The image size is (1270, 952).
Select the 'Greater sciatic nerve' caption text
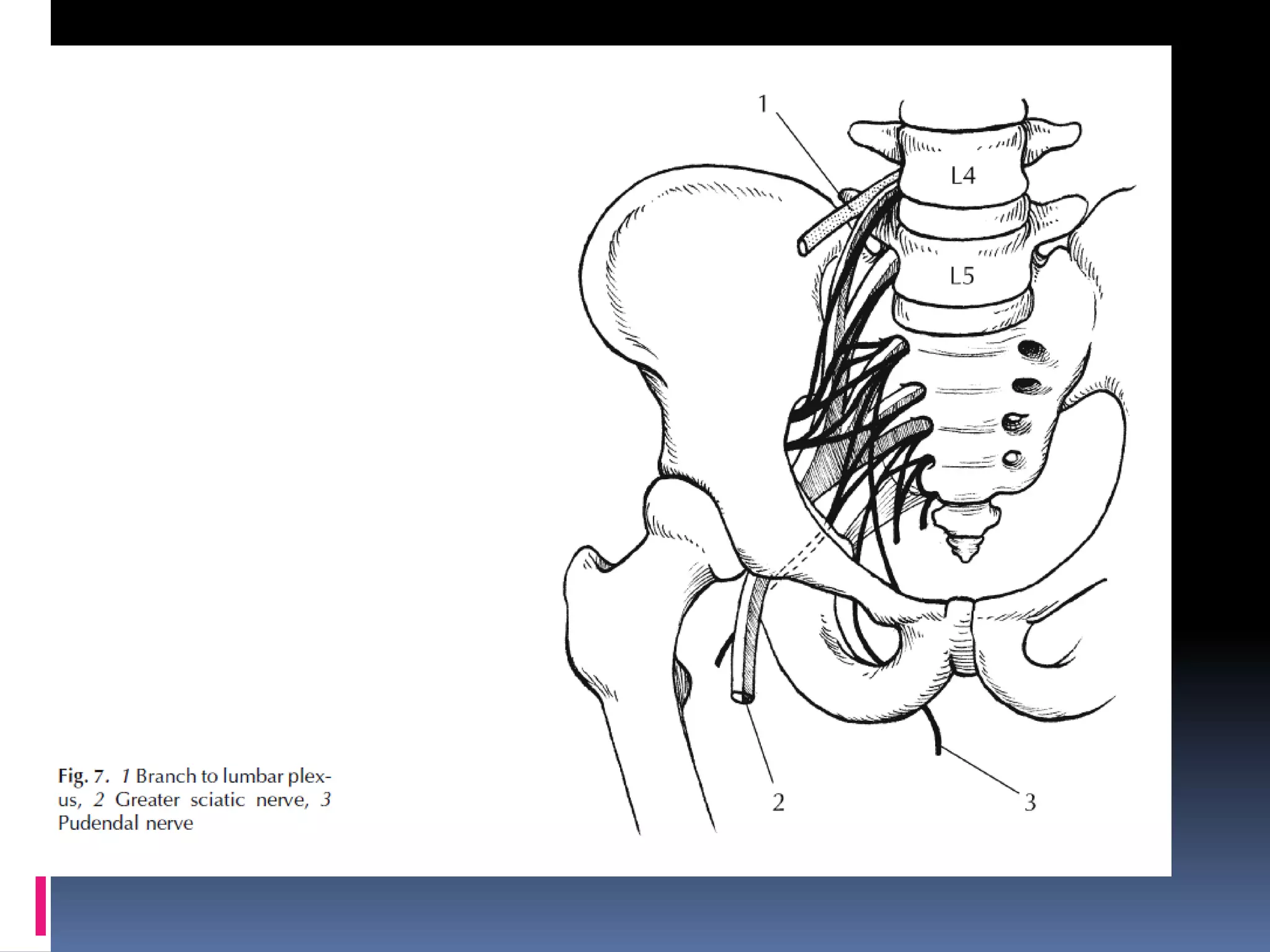click(211, 800)
